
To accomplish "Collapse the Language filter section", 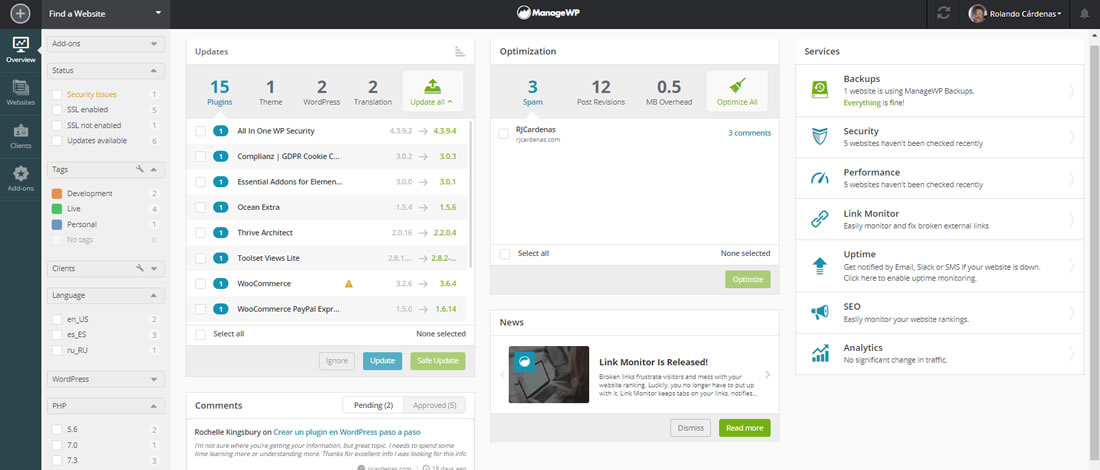I will click(x=106, y=295).
